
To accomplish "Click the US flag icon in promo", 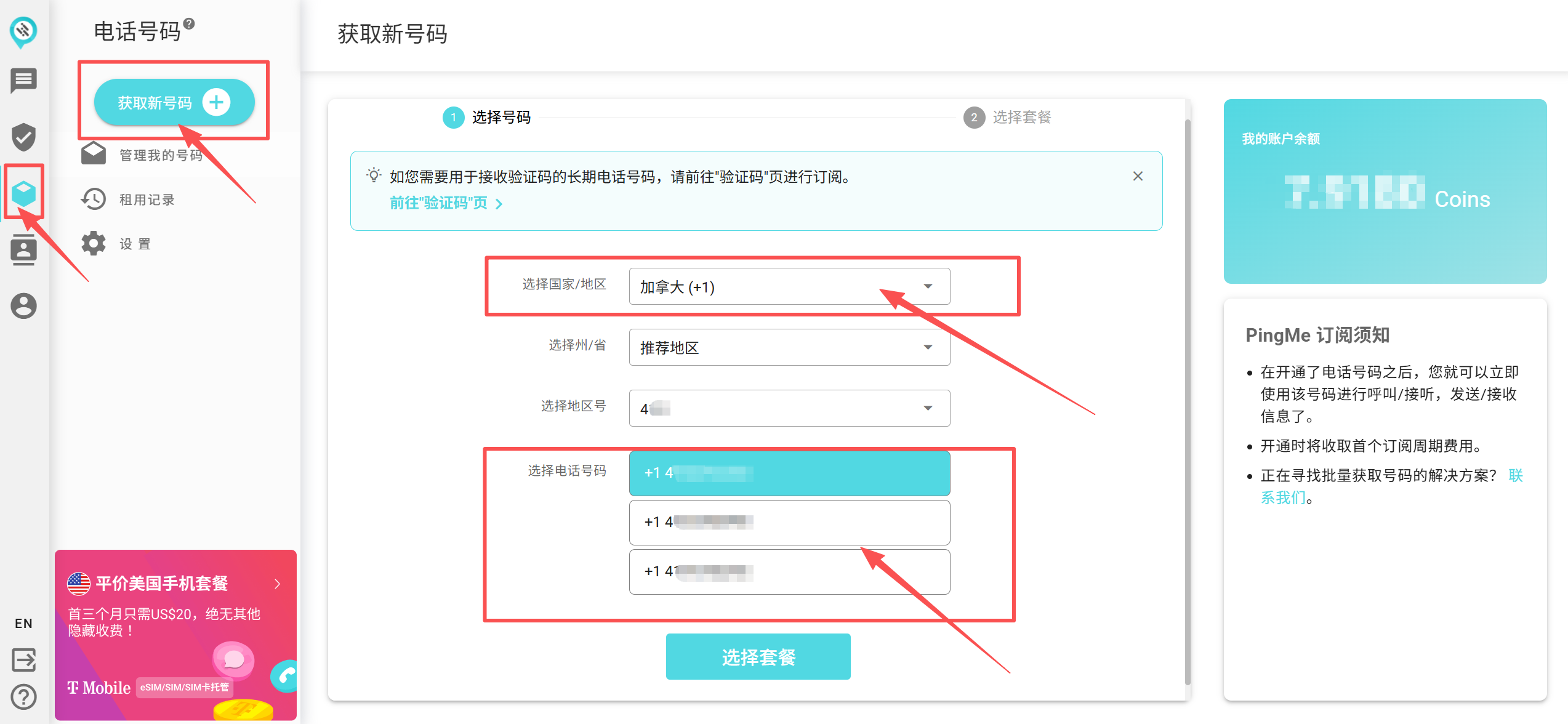I will (79, 584).
